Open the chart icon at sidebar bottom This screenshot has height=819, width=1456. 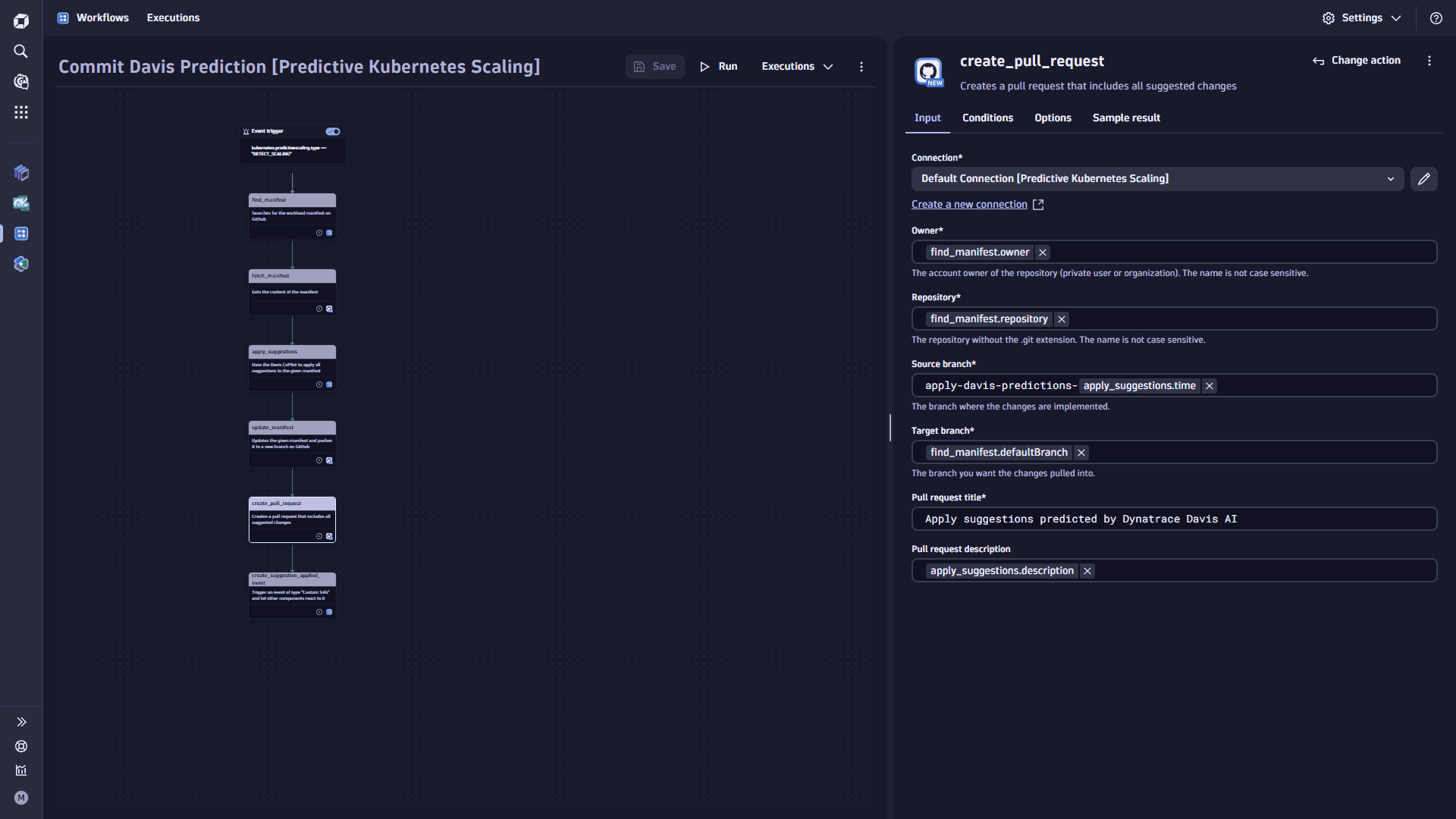click(21, 770)
